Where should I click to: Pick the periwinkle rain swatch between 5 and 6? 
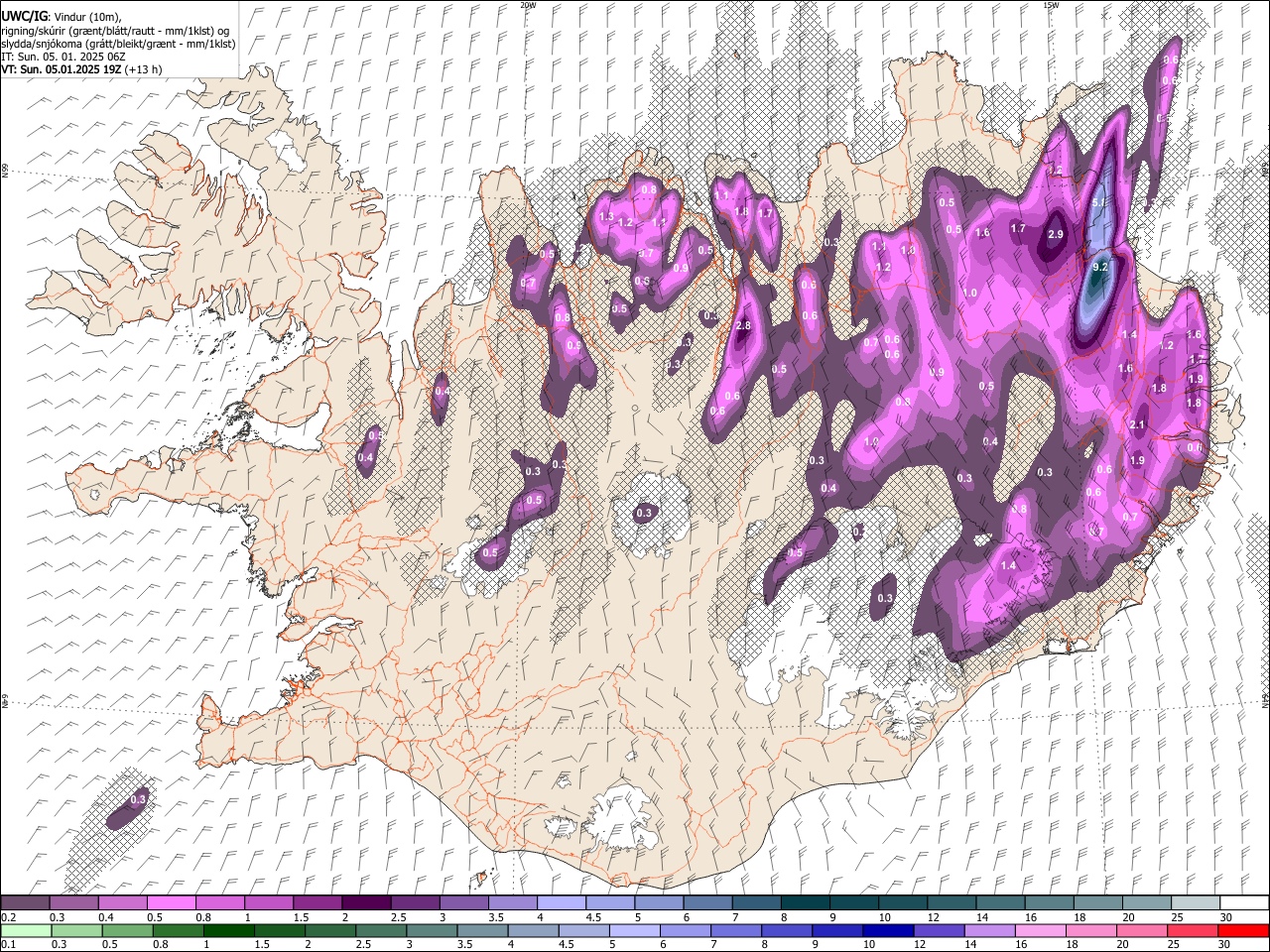click(634, 930)
